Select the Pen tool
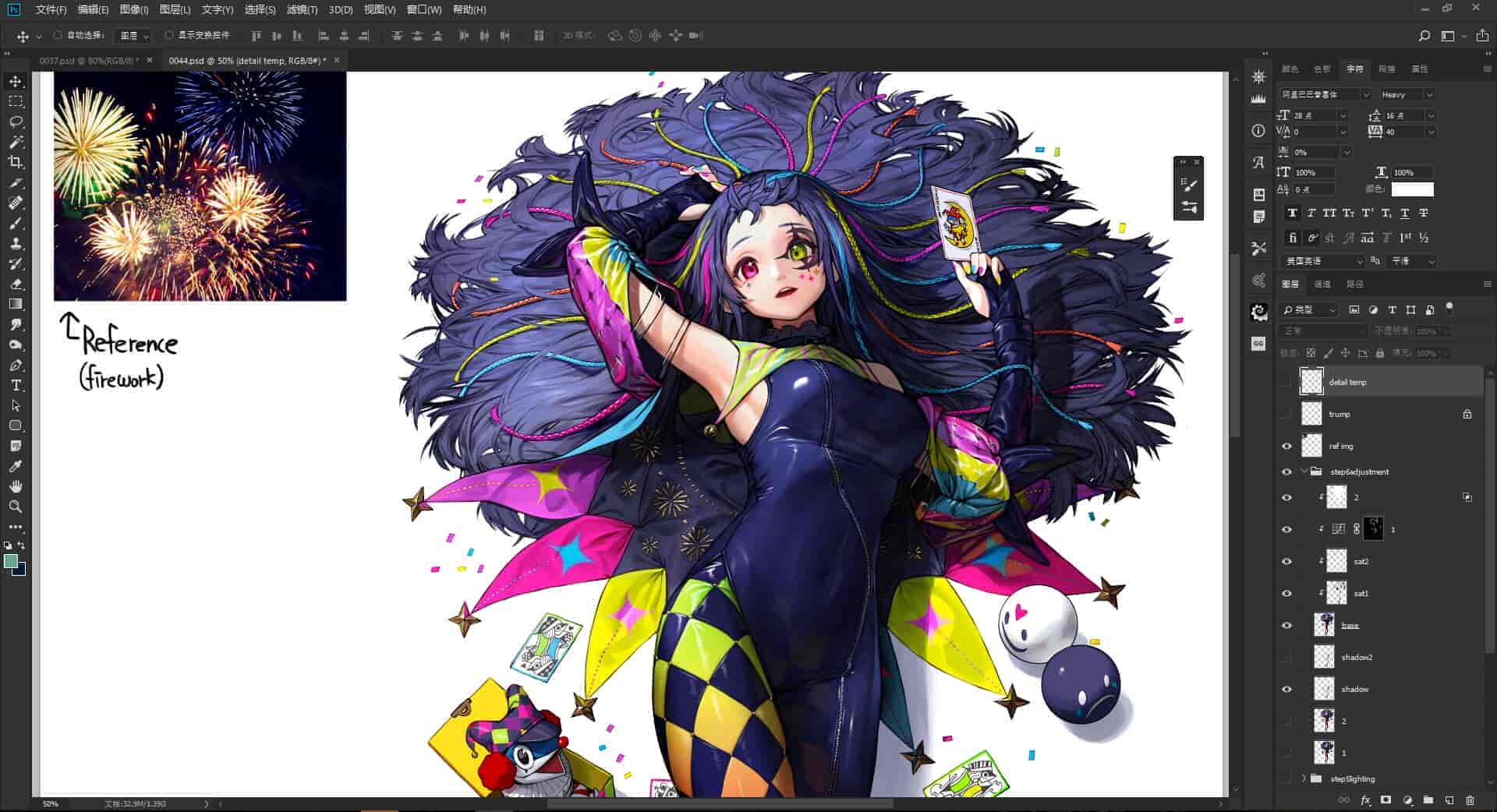 click(16, 365)
